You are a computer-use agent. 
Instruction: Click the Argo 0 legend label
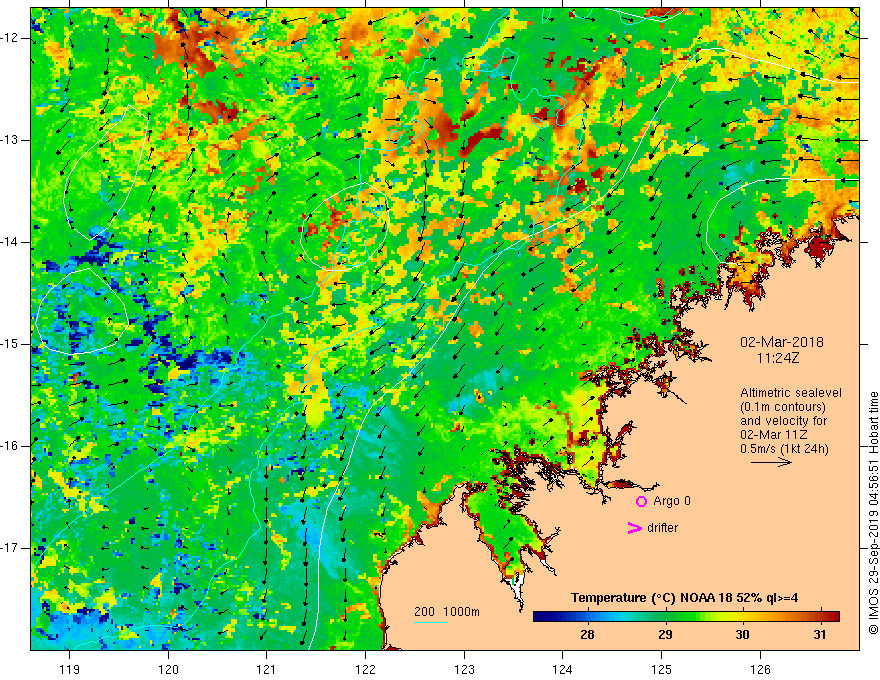coord(672,501)
